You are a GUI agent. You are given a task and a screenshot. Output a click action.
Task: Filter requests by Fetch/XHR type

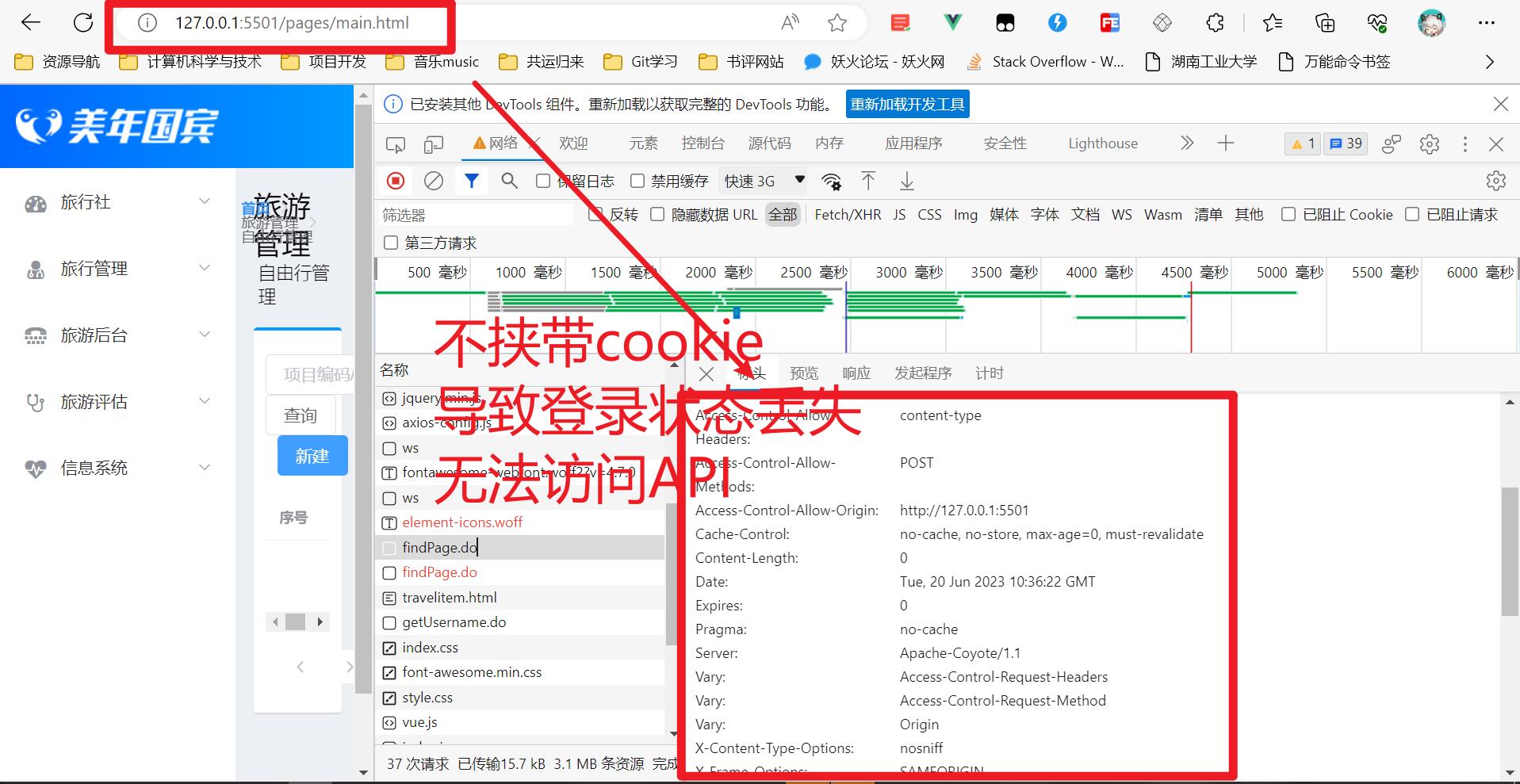tap(848, 215)
